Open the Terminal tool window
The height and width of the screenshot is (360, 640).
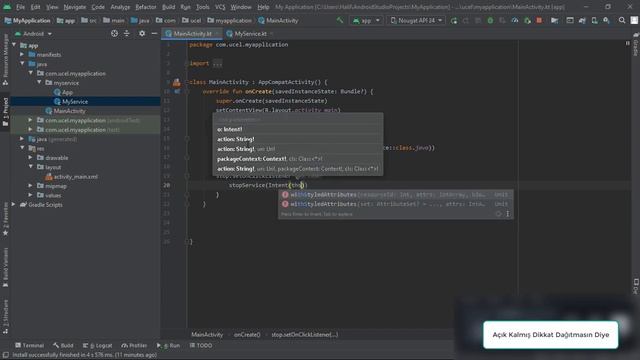click(29, 345)
